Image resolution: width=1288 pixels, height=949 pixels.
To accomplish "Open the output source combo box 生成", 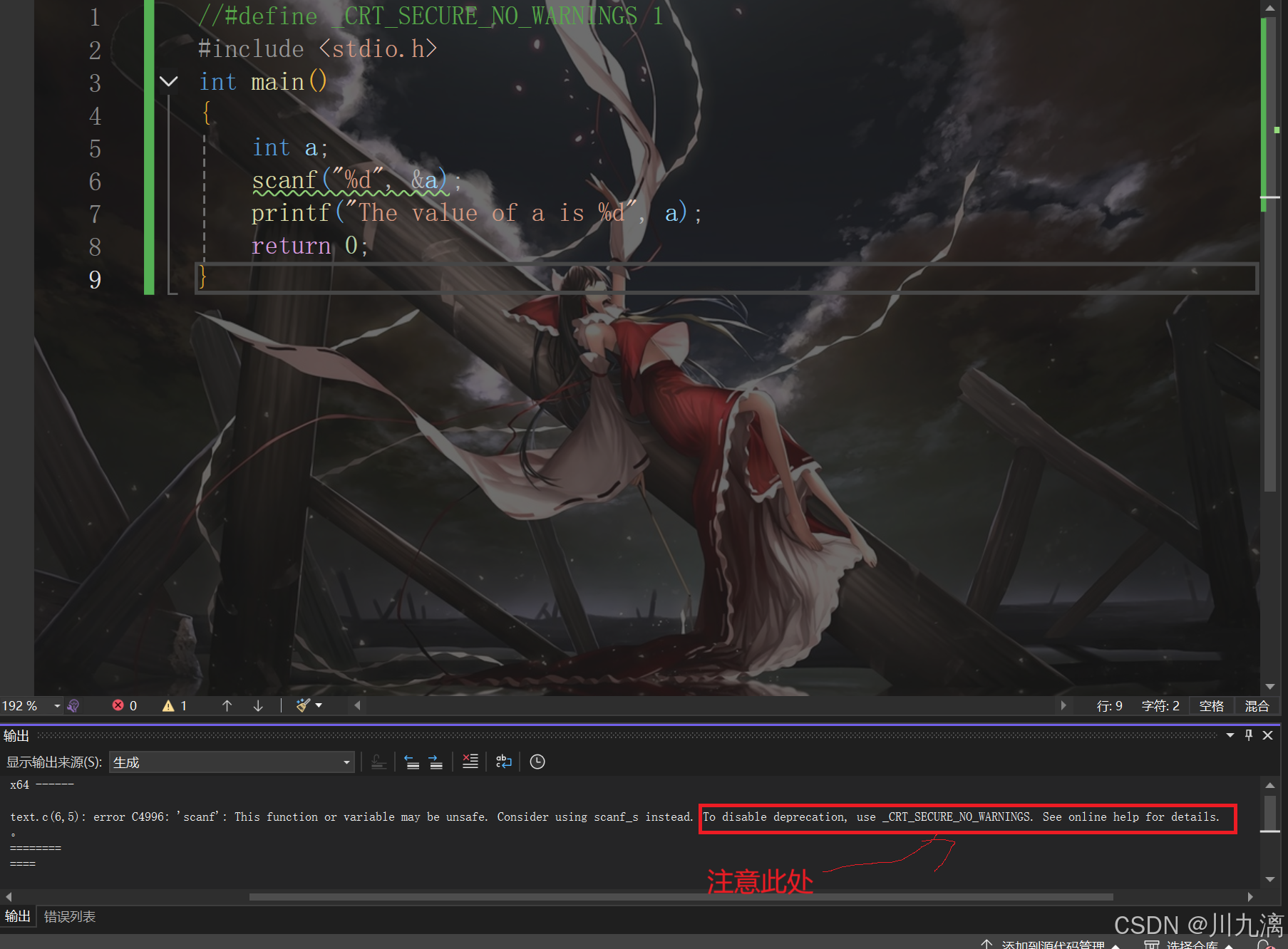I will click(232, 762).
